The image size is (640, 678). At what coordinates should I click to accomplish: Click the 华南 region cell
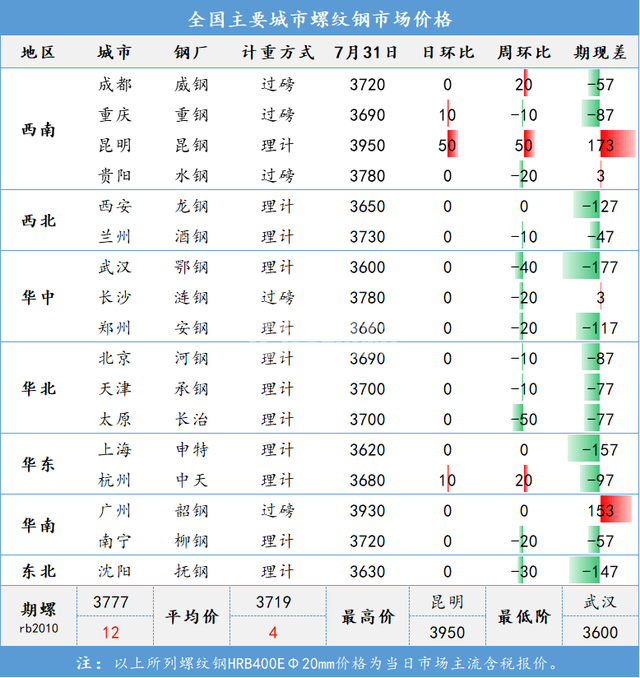tap(38, 525)
